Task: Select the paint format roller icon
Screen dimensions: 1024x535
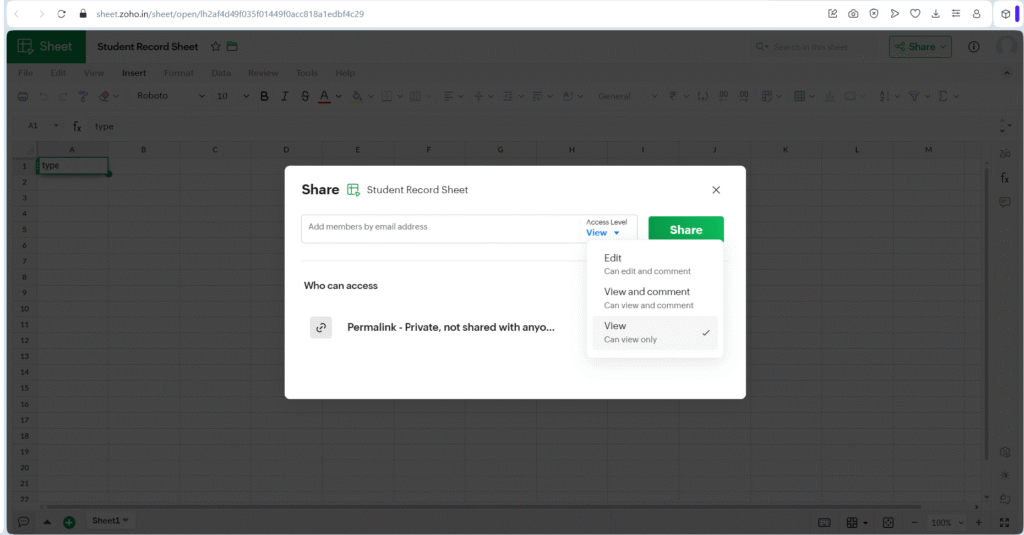Action: 83,96
